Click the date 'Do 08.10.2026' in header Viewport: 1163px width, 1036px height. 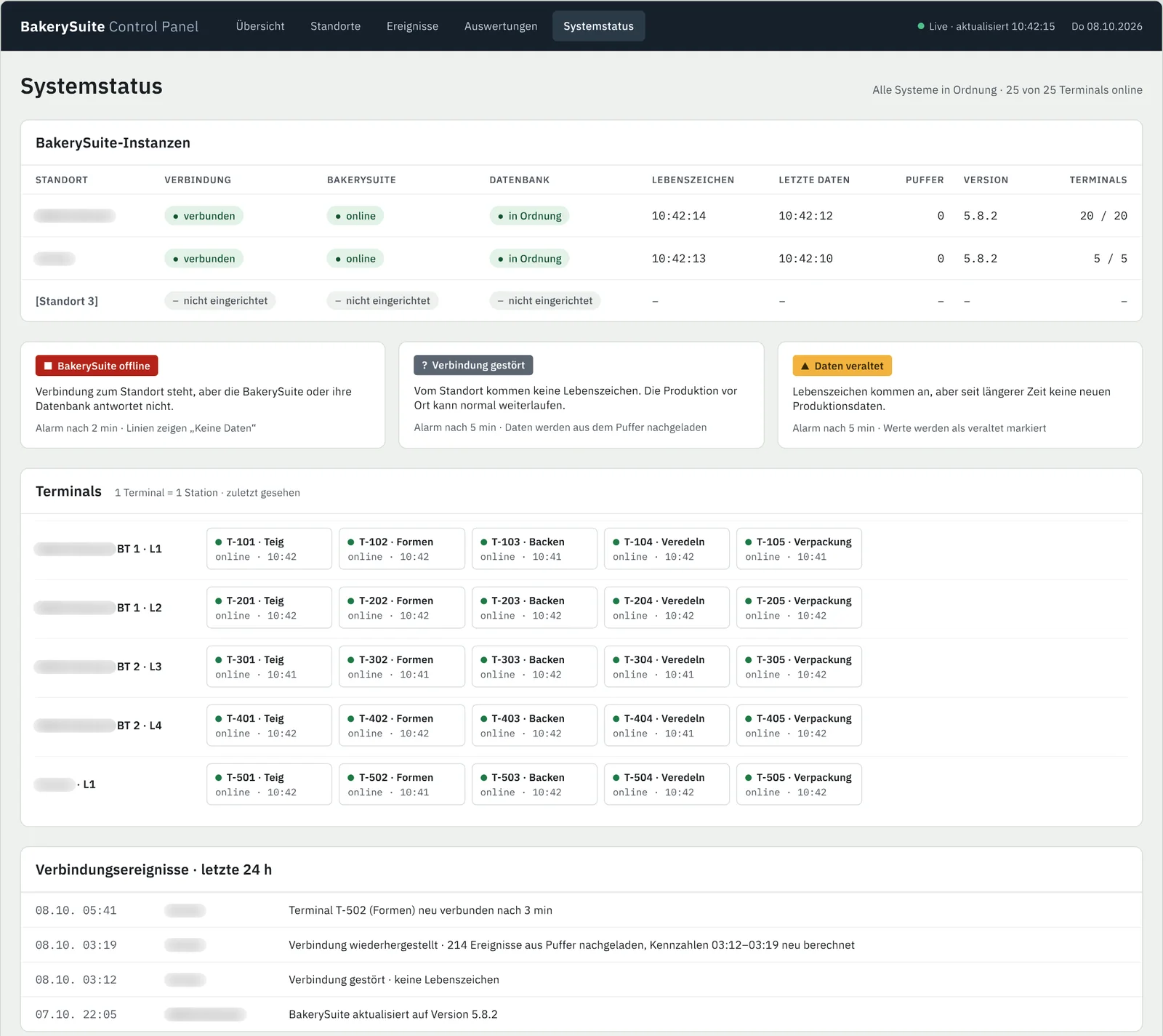pyautogui.click(x=1106, y=26)
